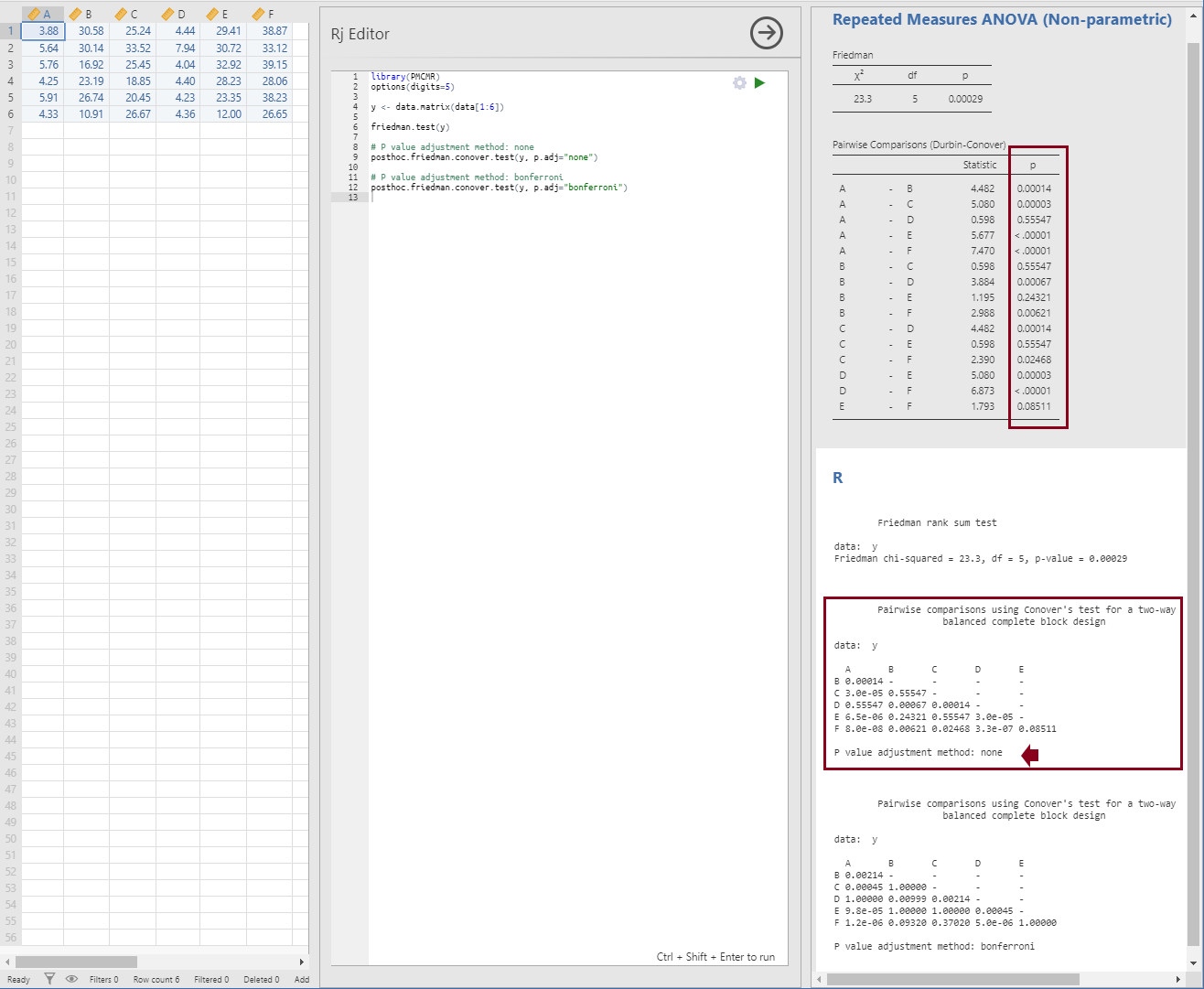Click the funnel filter icon in the status bar
Viewport: 1204px width, 989px height.
[50, 979]
